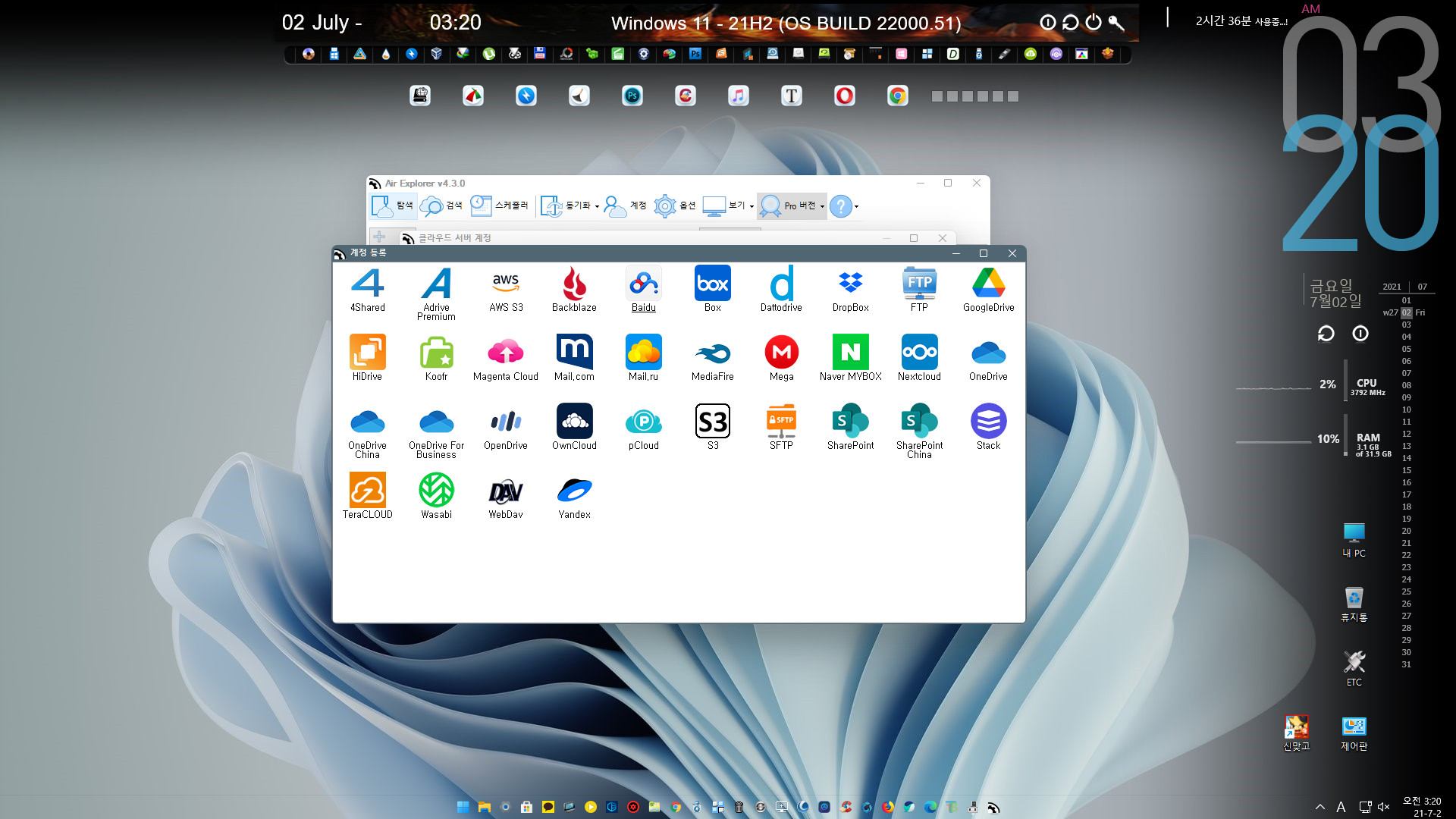Screen dimensions: 1456x819
Task: Select the Mega cloud service
Action: [x=782, y=358]
